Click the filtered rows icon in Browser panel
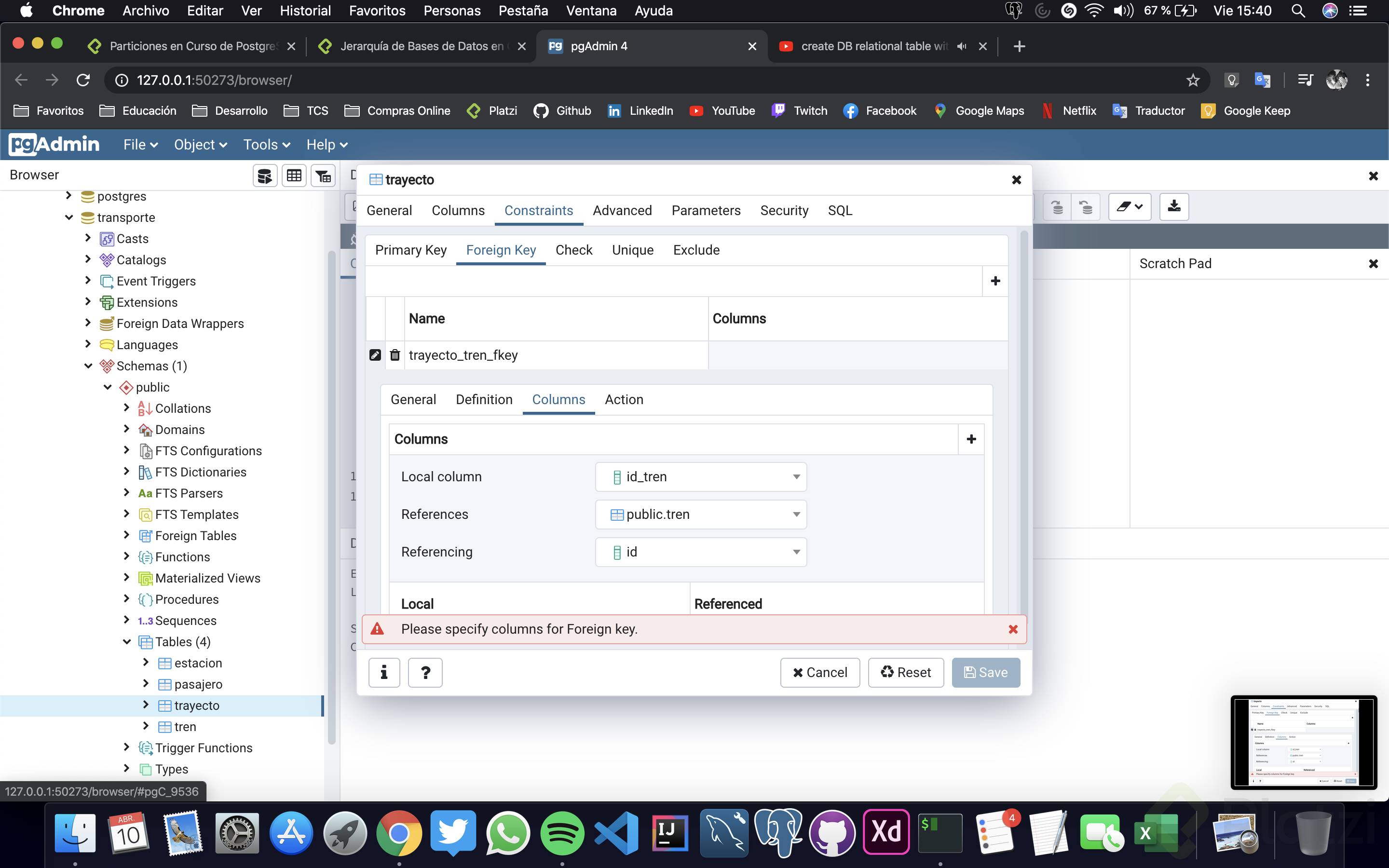This screenshot has height=868, width=1389. point(323,176)
